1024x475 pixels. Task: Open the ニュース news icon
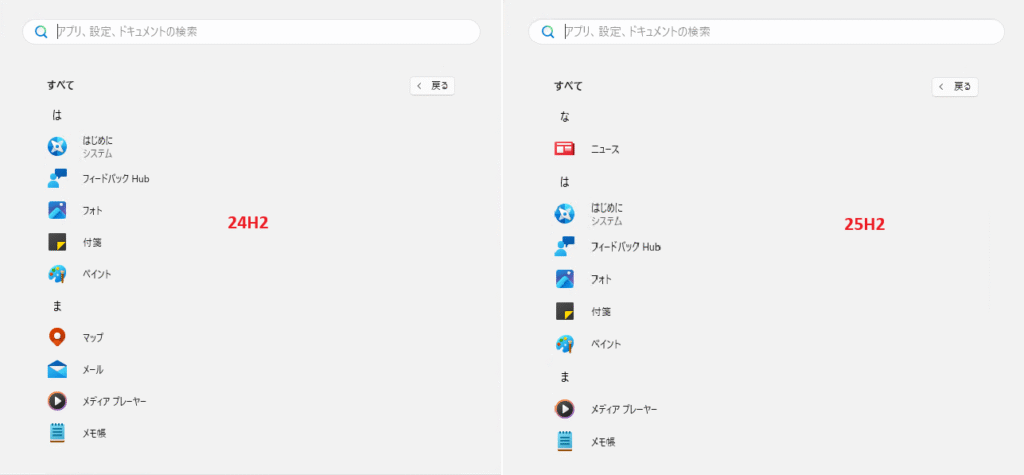[x=564, y=150]
